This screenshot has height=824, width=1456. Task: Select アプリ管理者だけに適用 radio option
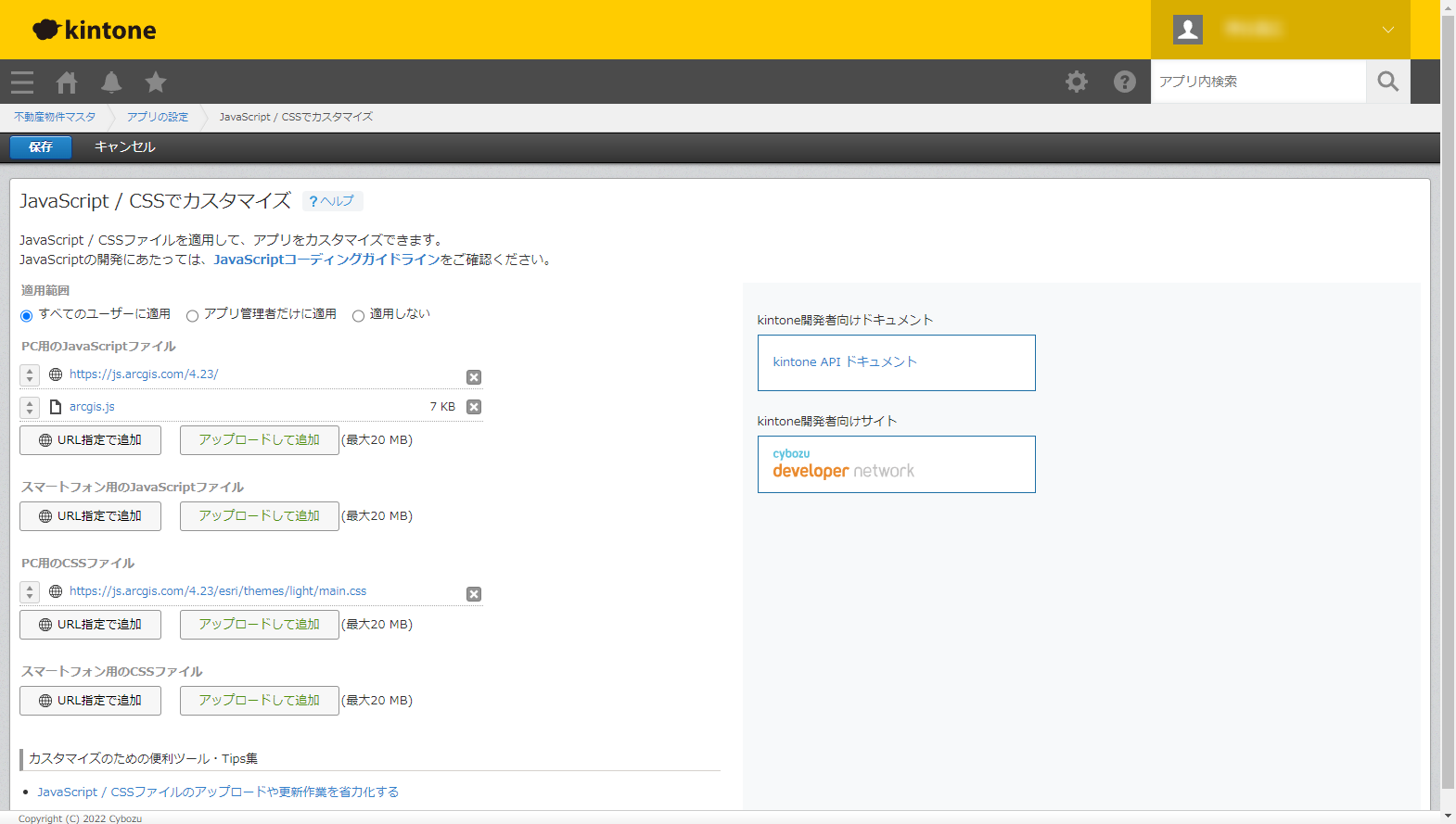[192, 316]
